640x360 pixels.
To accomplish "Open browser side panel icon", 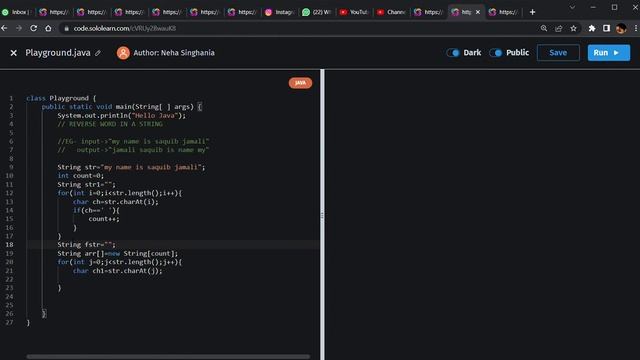I will 607,28.
